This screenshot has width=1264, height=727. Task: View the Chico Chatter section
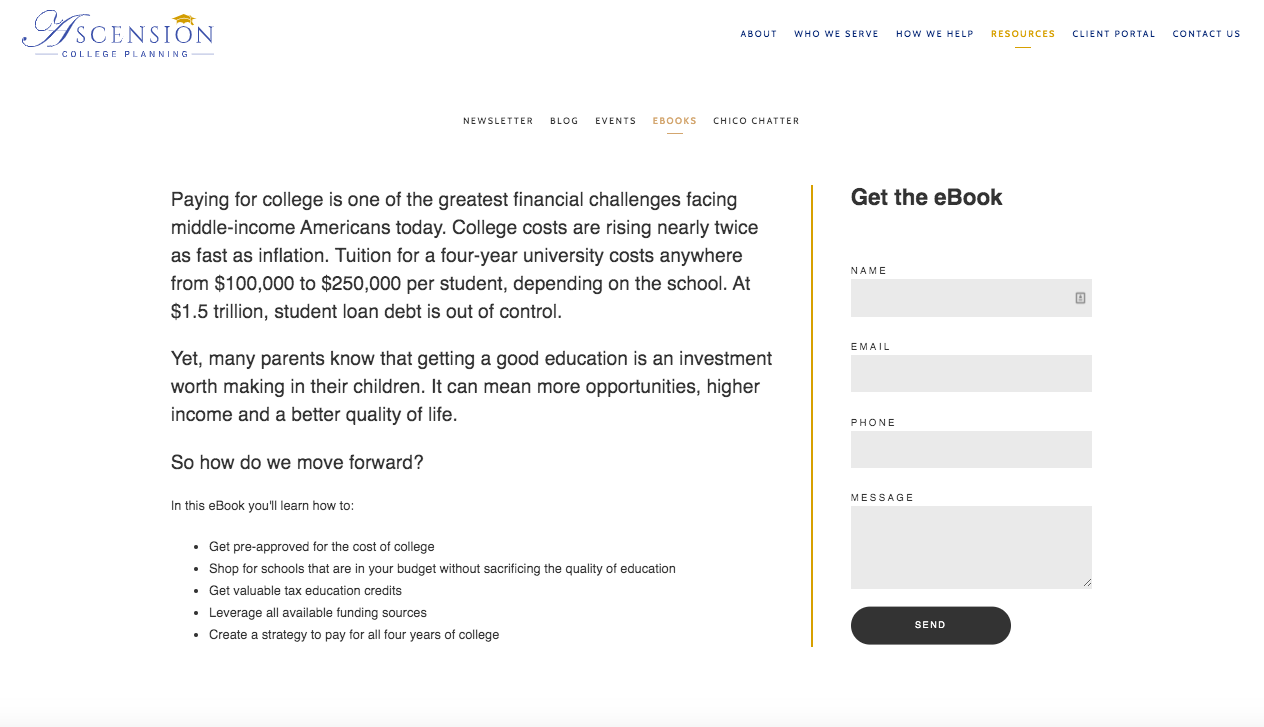[756, 121]
